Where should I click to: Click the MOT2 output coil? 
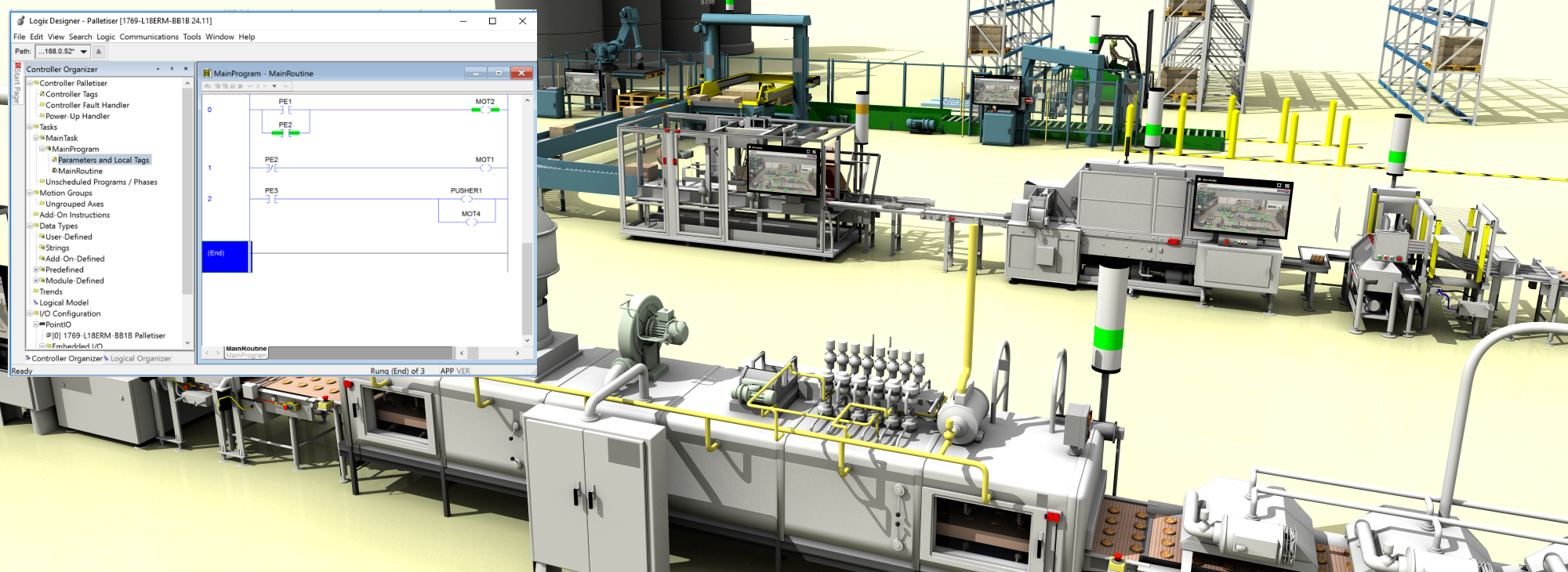tap(485, 110)
